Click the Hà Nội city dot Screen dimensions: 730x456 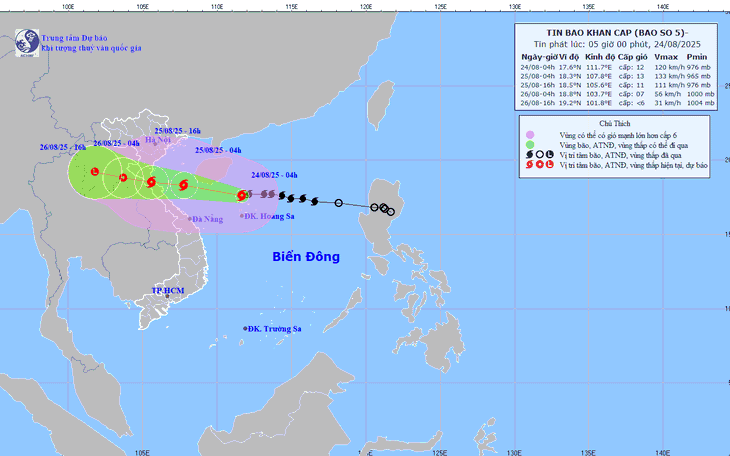coord(155,144)
